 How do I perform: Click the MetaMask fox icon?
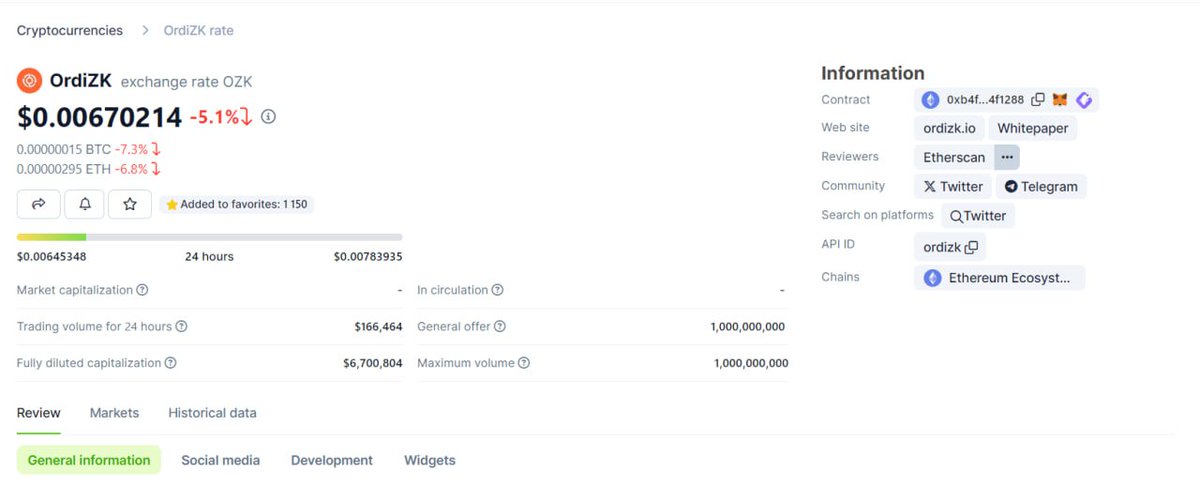(1060, 100)
